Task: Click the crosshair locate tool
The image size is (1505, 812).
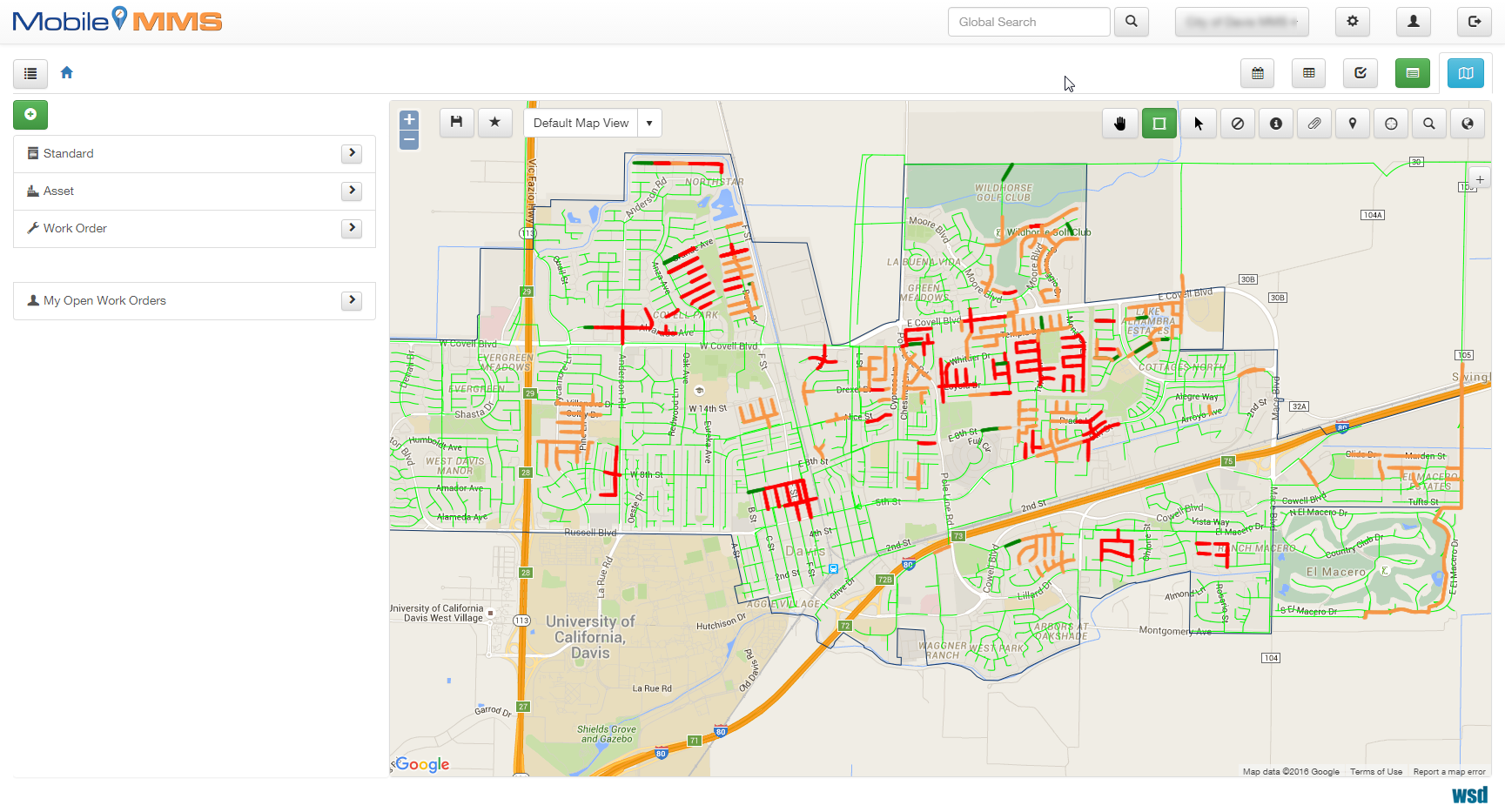Action: (x=1391, y=124)
